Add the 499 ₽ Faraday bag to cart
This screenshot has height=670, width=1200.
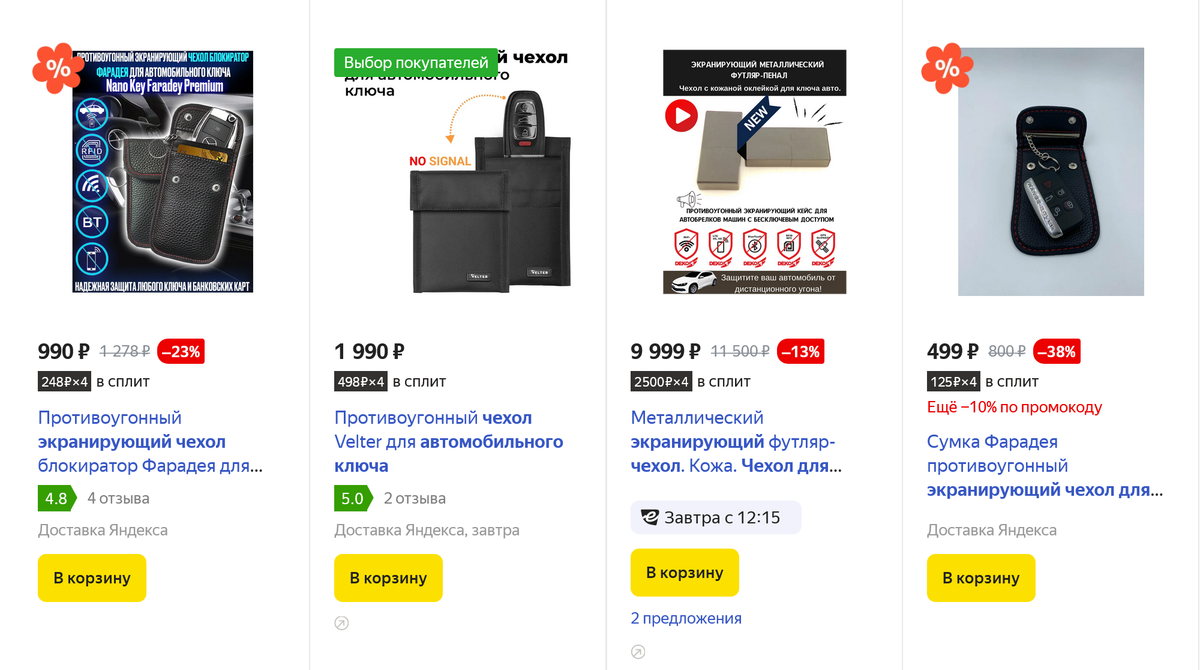980,578
